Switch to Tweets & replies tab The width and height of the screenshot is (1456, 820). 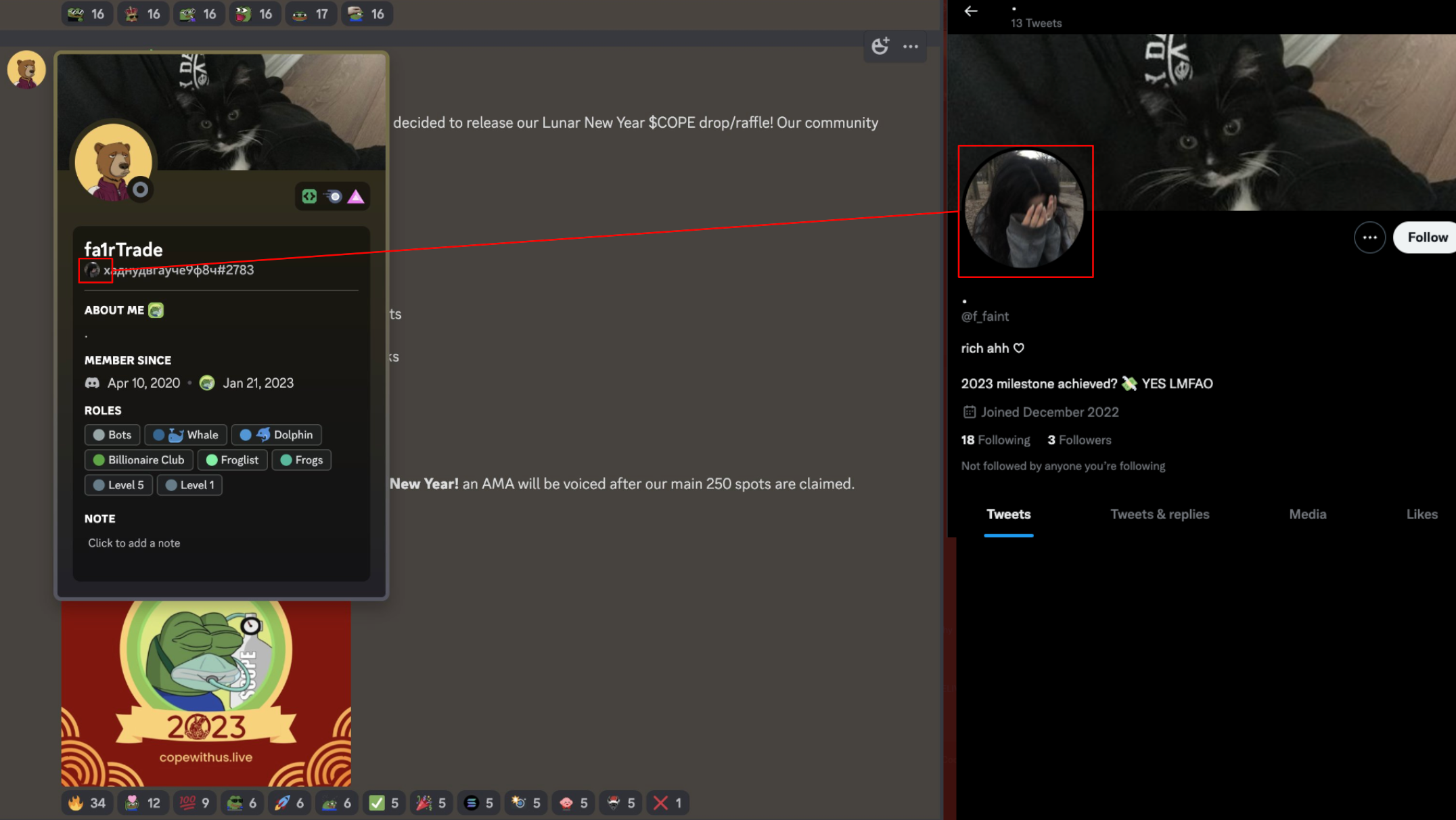coord(1159,514)
